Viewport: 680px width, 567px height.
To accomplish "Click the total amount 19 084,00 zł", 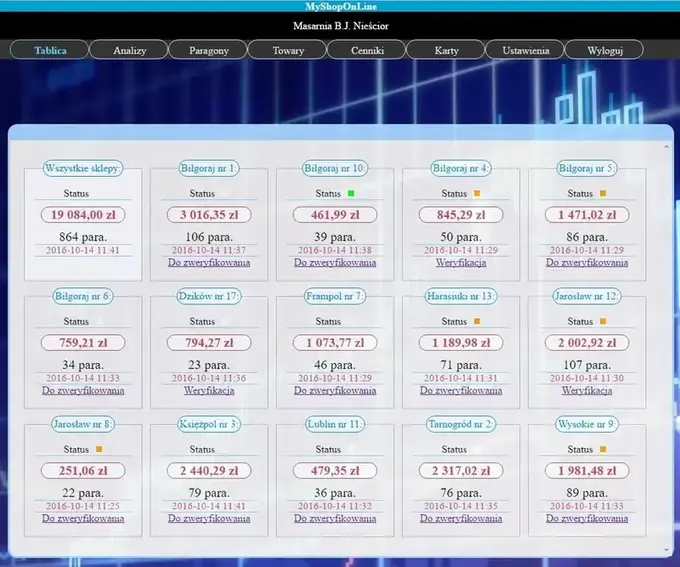I will pos(83,215).
